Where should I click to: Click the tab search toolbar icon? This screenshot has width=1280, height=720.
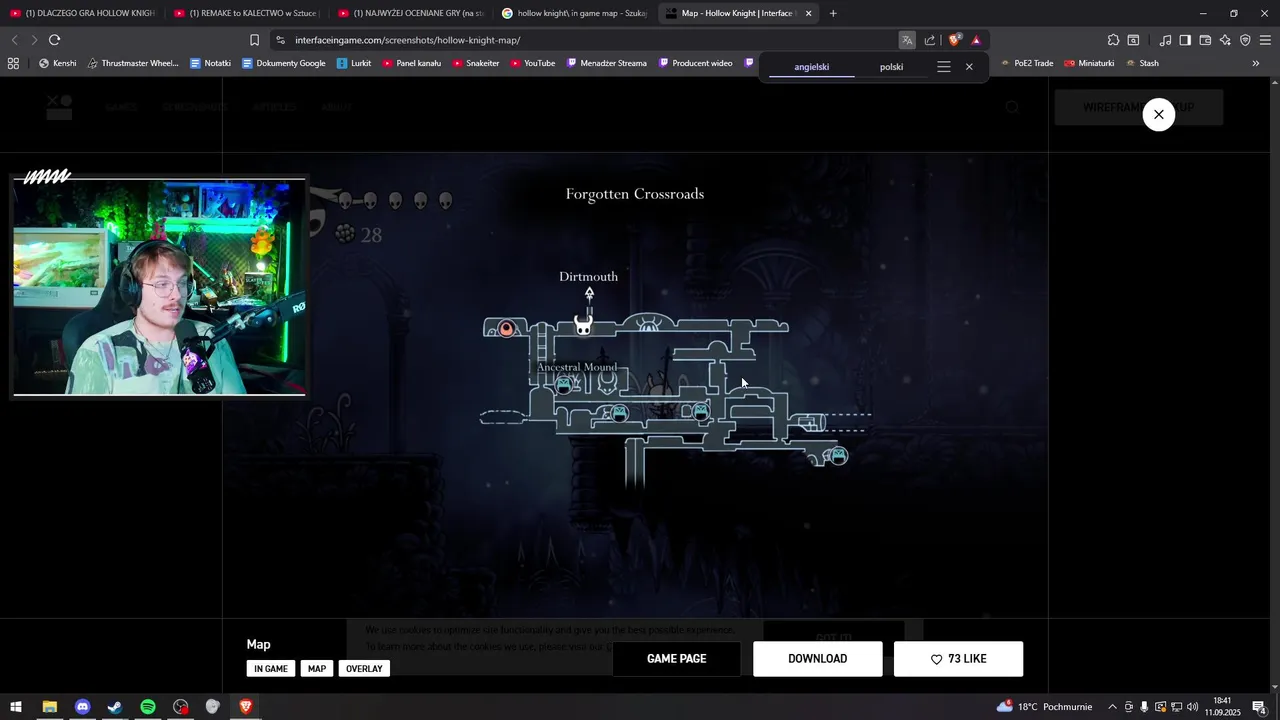pyautogui.click(x=1133, y=40)
